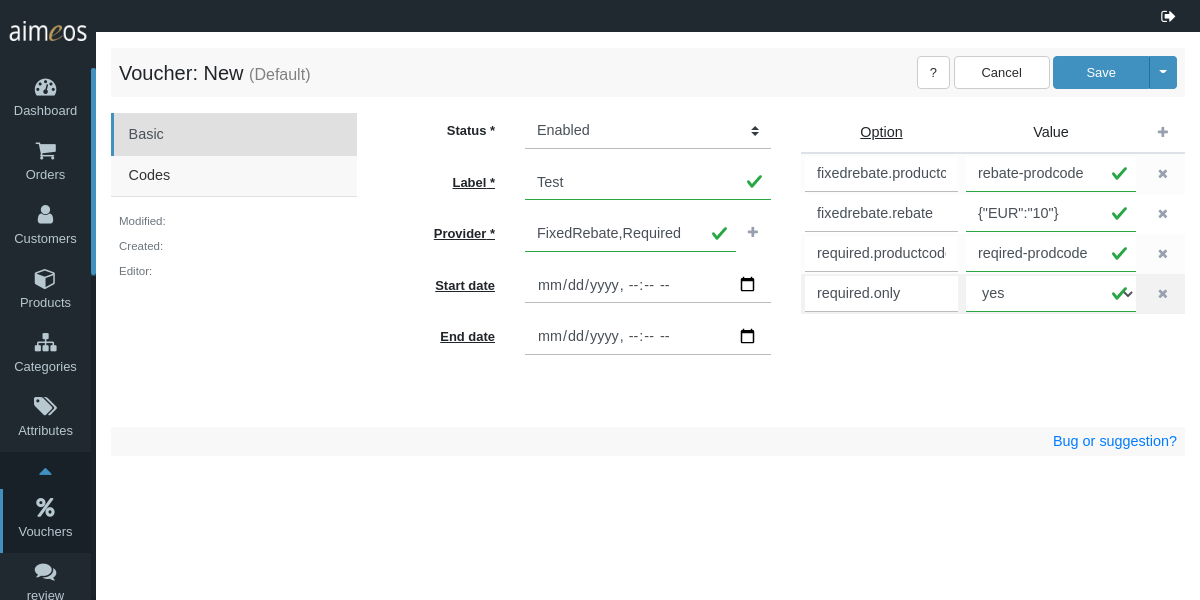
Task: Open the Save button dropdown arrow
Action: [1163, 72]
